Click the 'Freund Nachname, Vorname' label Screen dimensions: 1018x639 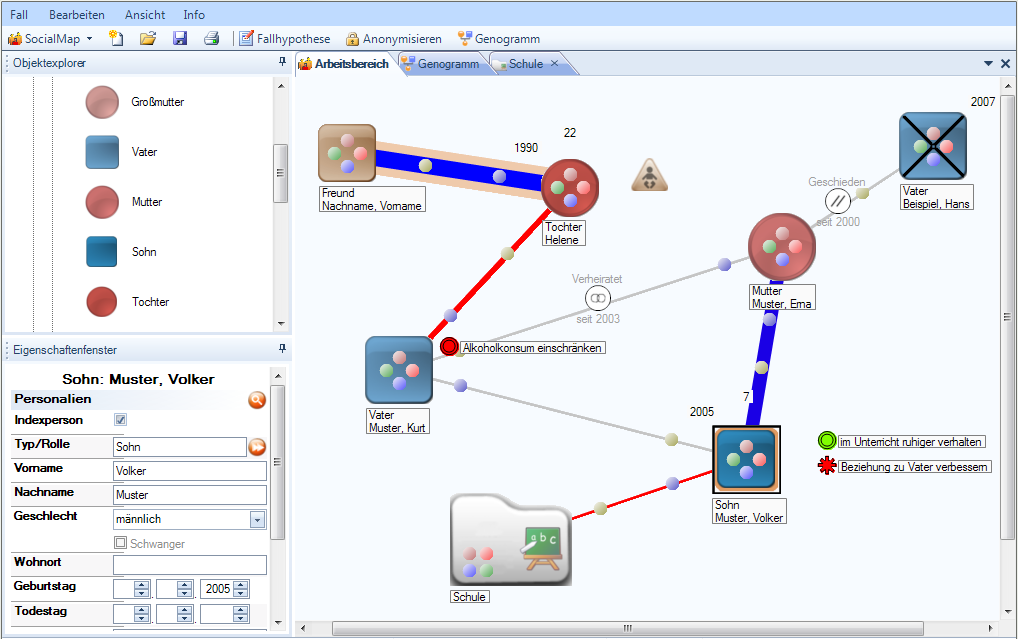pos(372,199)
